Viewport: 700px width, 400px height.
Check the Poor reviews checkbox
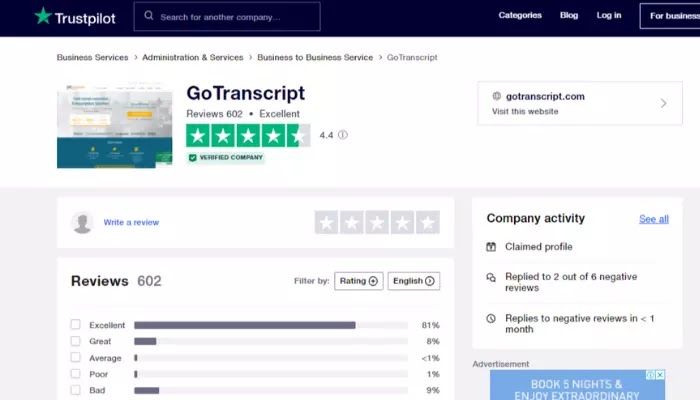point(75,374)
